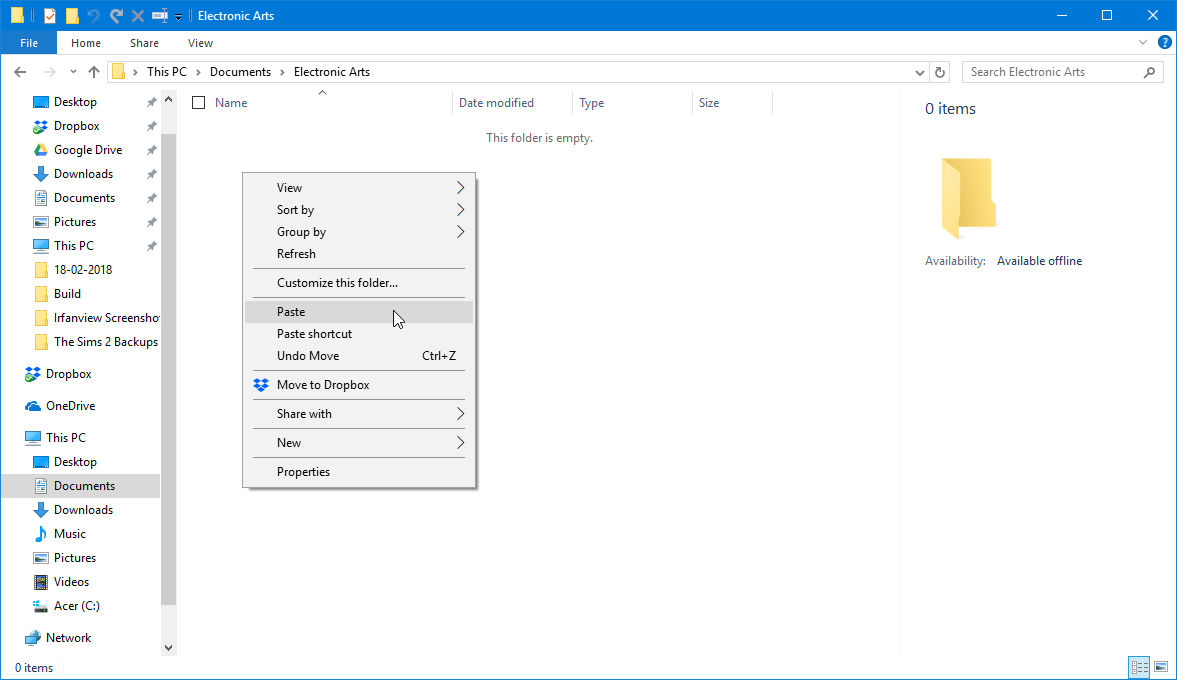Switch to Large icons view in status bar
The width and height of the screenshot is (1177, 680).
[x=1160, y=667]
